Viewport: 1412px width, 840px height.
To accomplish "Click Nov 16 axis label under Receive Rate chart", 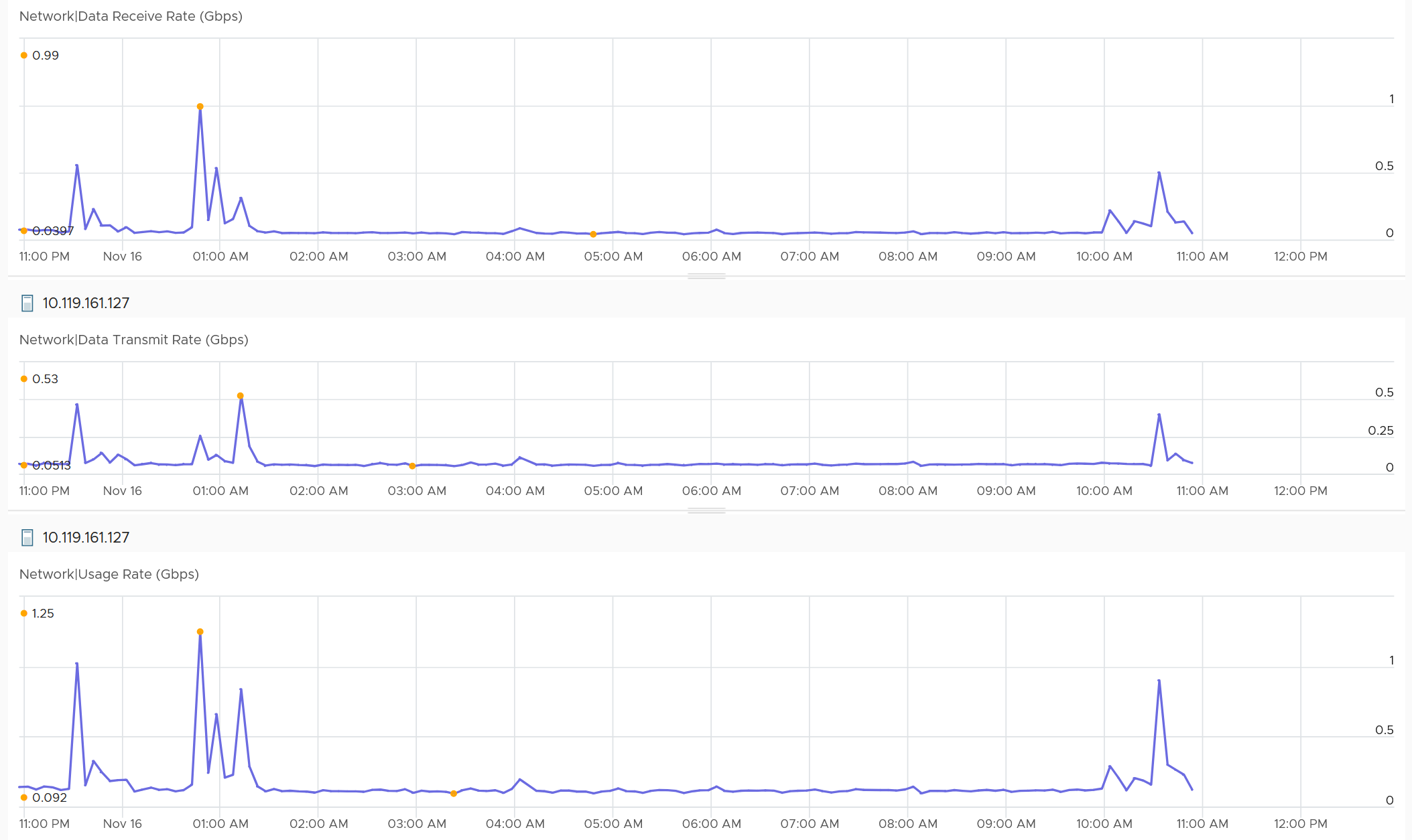I will coord(123,257).
